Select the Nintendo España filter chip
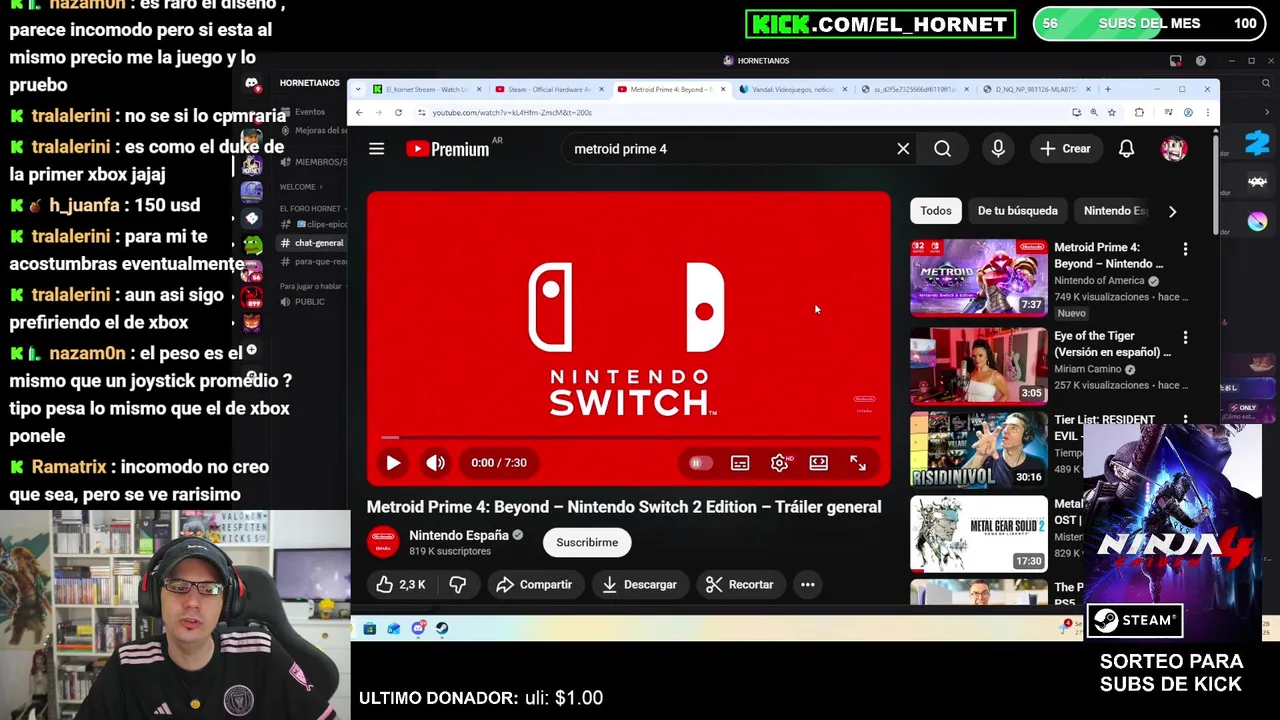The width and height of the screenshot is (1280, 720). pyautogui.click(x=1114, y=211)
